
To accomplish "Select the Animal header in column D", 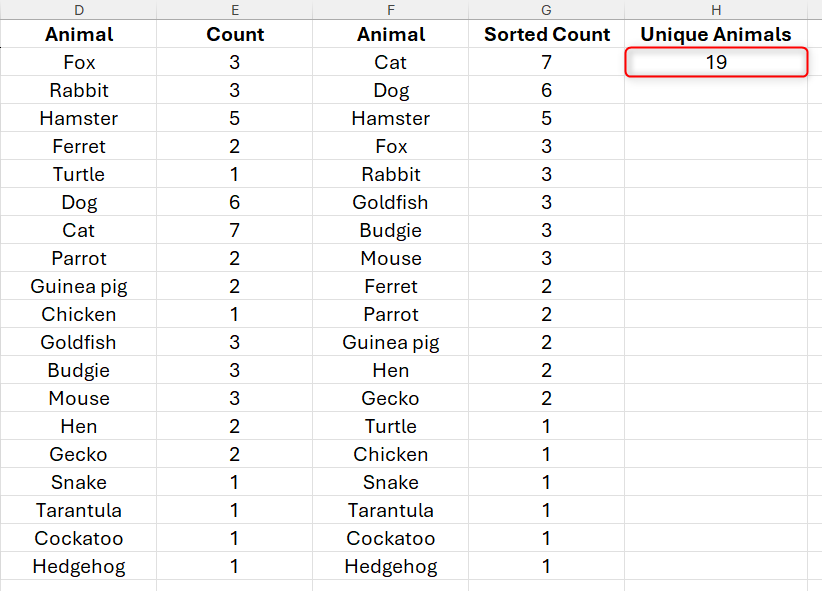I will 78,34.
